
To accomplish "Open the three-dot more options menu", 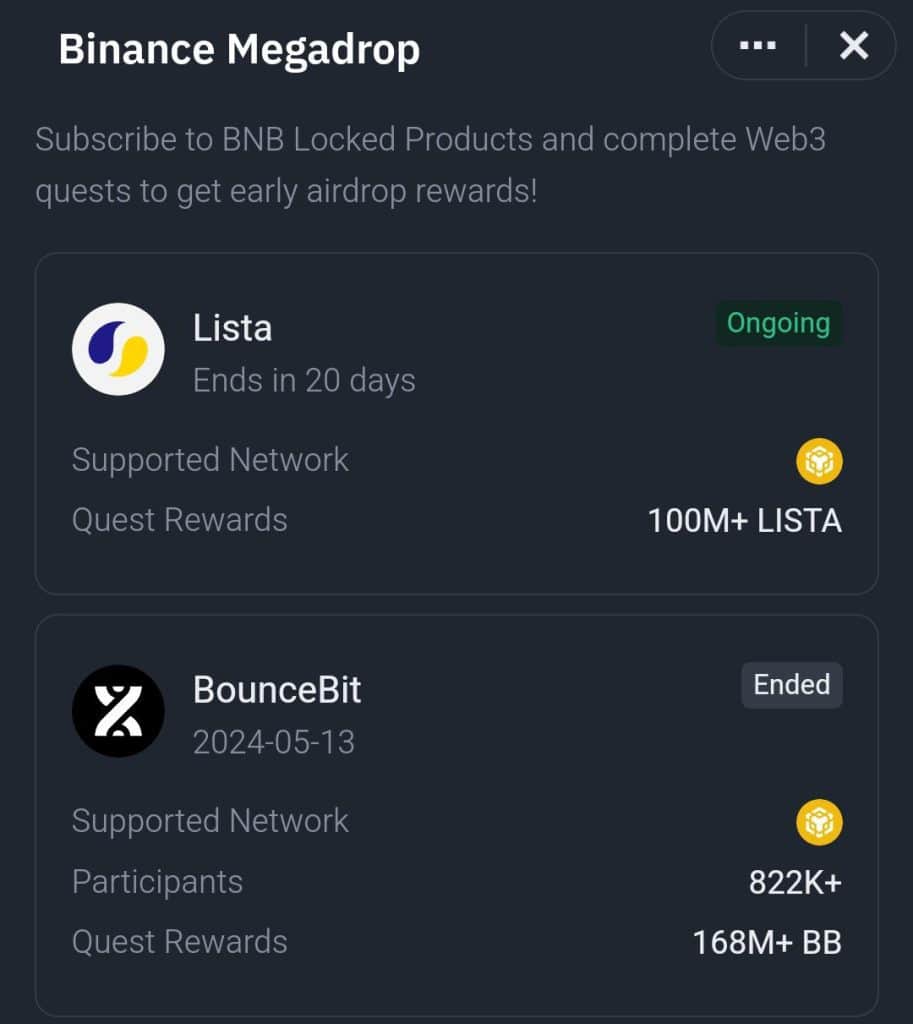I will click(757, 46).
